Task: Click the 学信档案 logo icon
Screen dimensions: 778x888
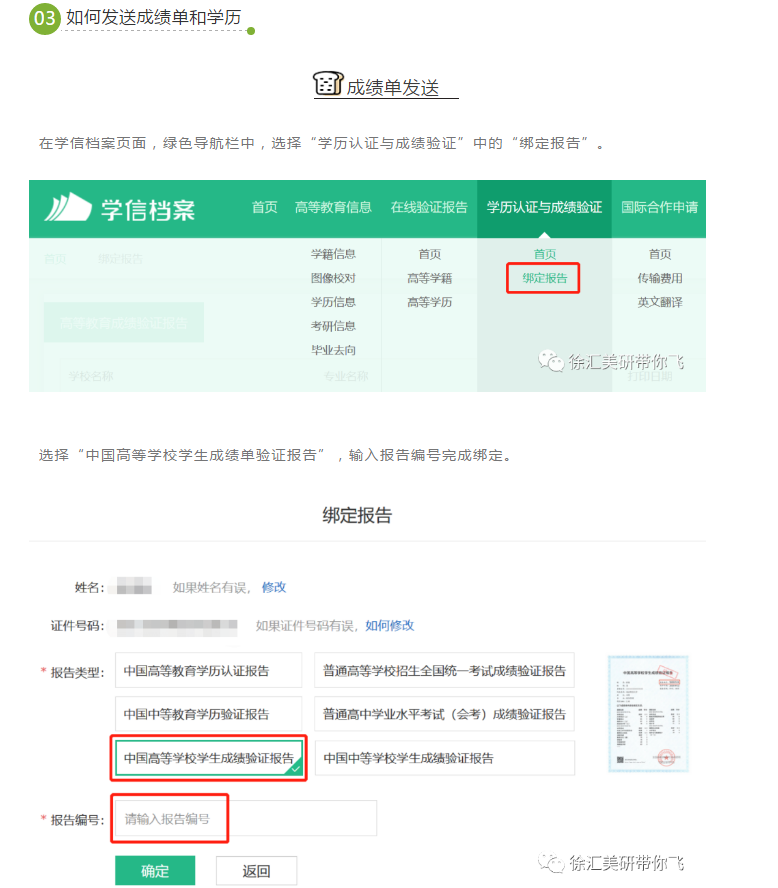Action: (x=67, y=207)
